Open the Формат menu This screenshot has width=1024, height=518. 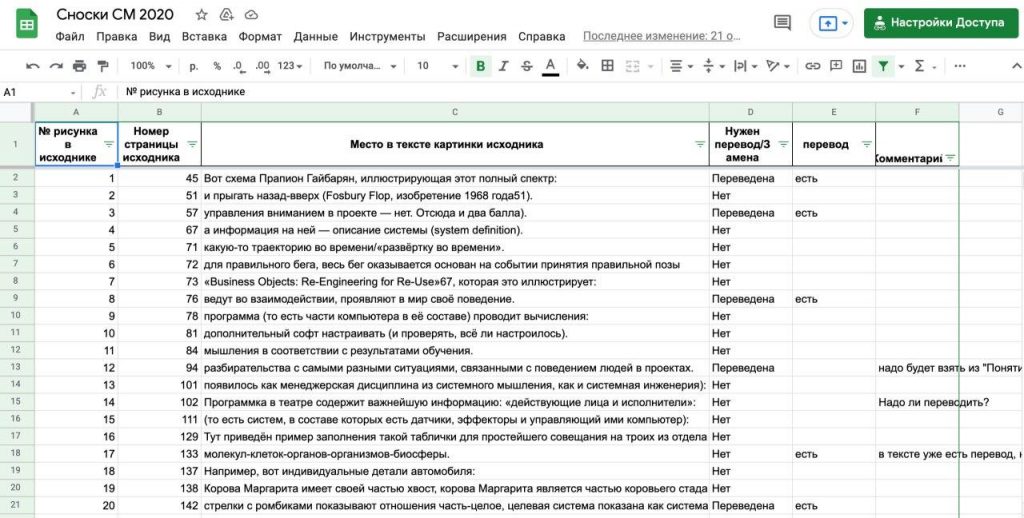coord(260,37)
